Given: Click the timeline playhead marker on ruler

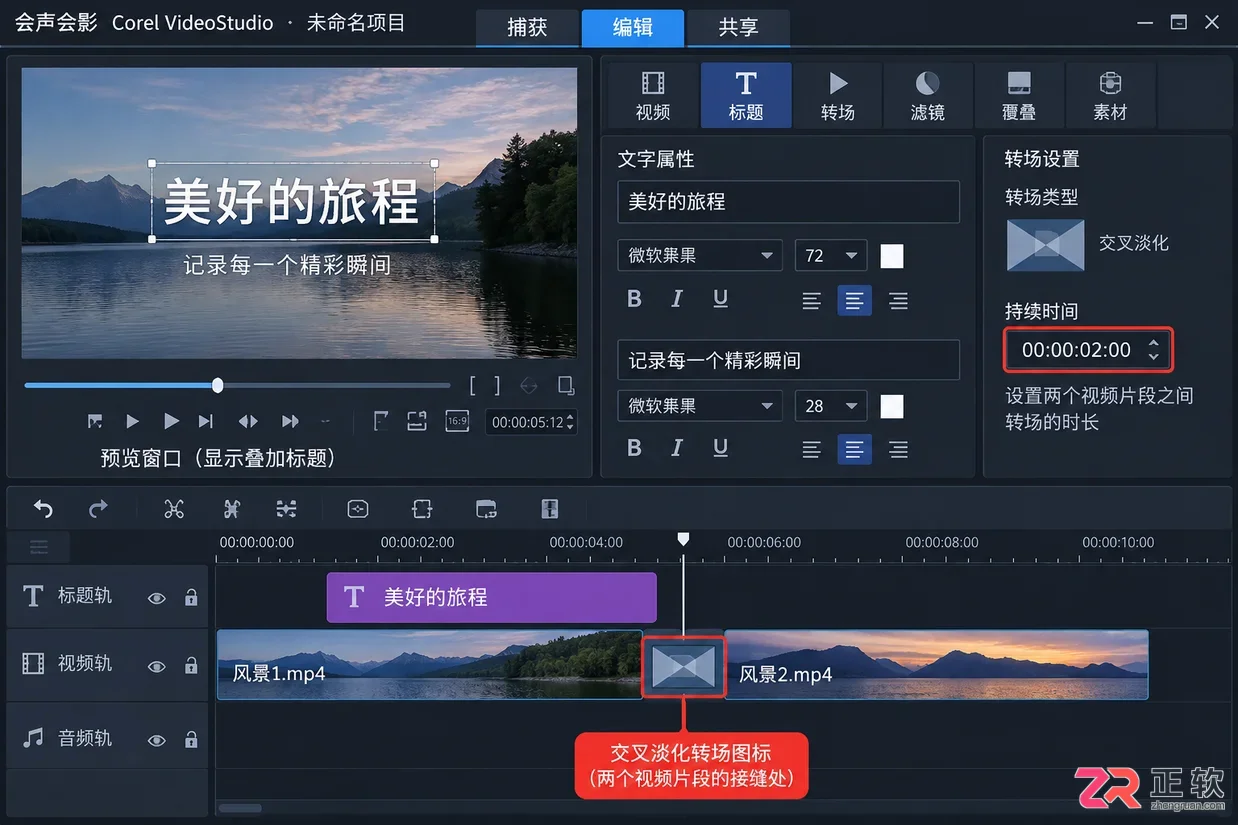Looking at the screenshot, I should 683,539.
